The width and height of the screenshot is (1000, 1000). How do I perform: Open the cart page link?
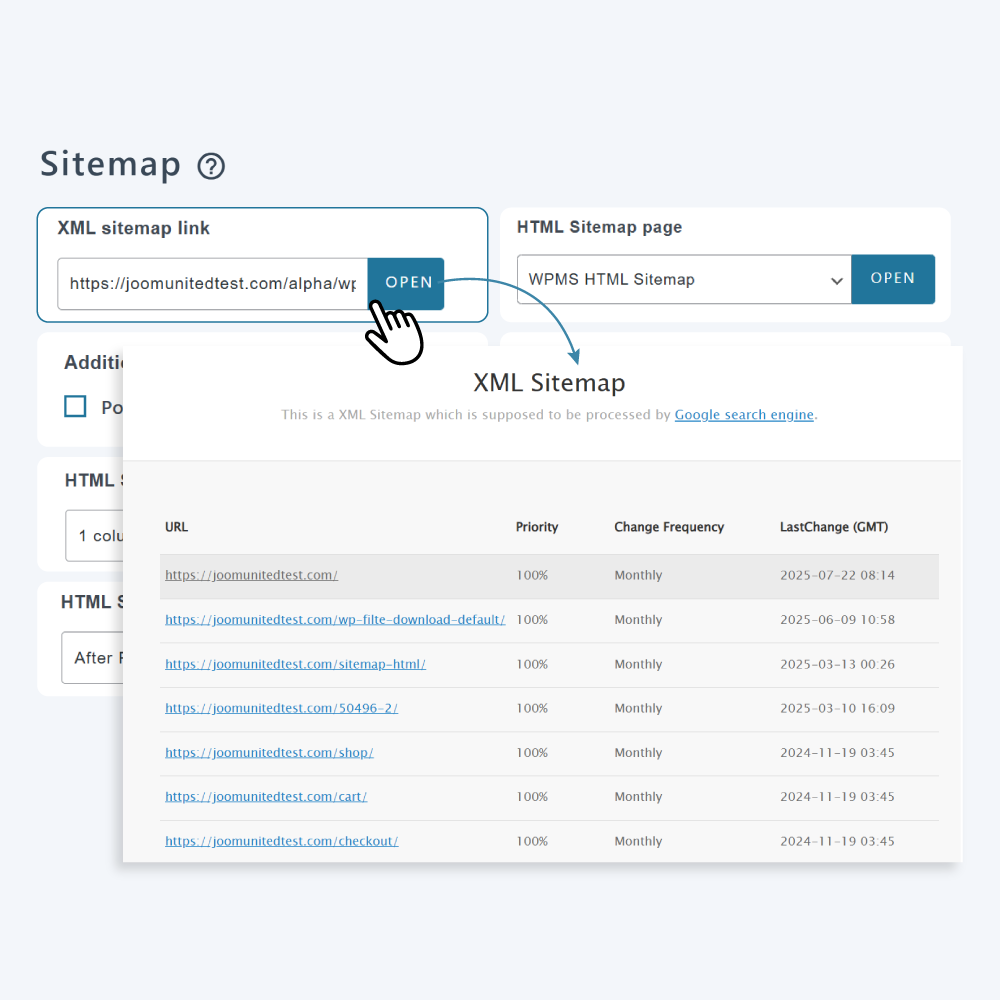pos(266,796)
